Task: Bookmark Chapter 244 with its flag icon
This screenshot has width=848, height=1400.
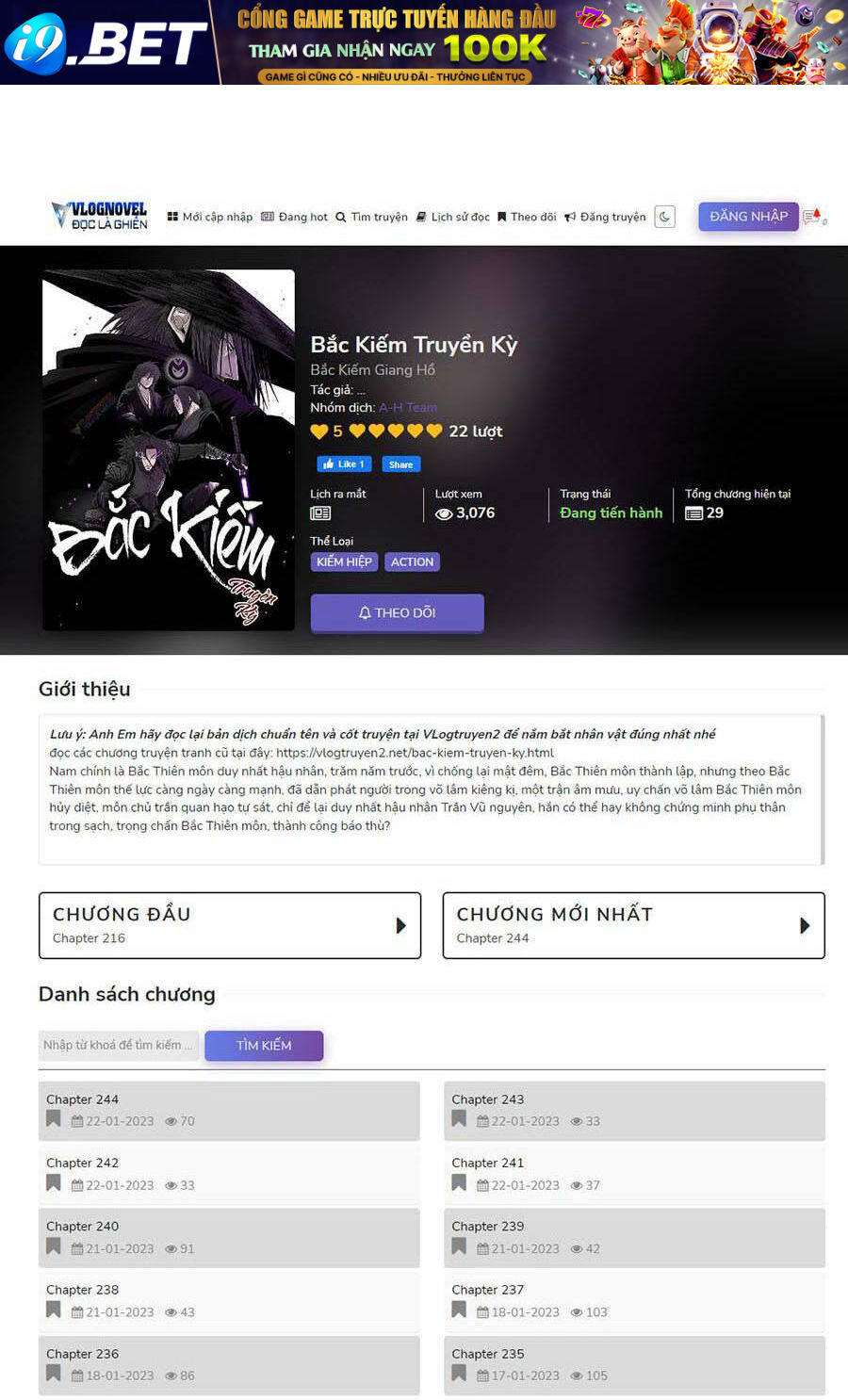Action: (x=54, y=1119)
